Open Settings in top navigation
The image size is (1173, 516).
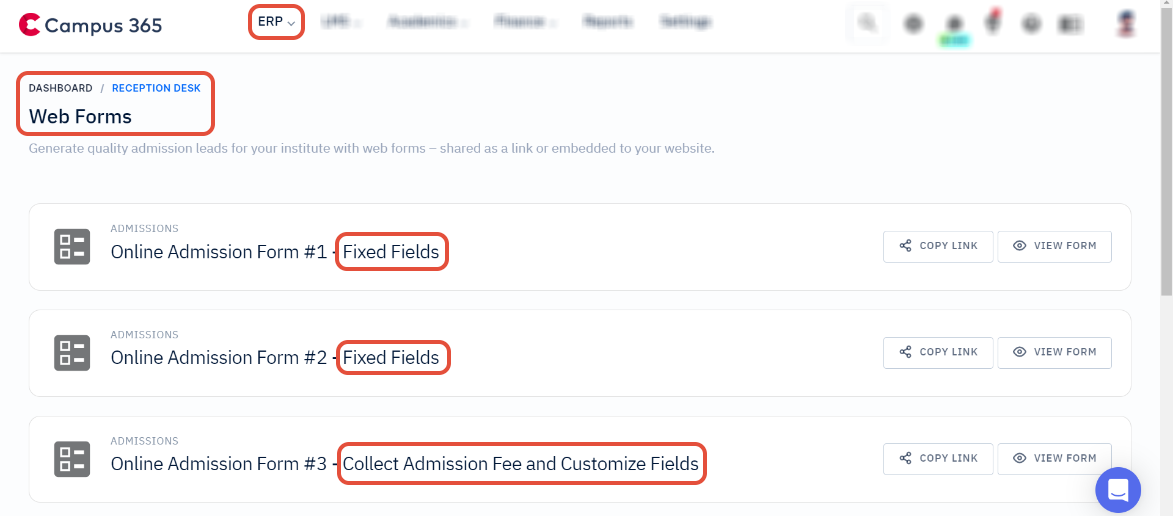(685, 22)
